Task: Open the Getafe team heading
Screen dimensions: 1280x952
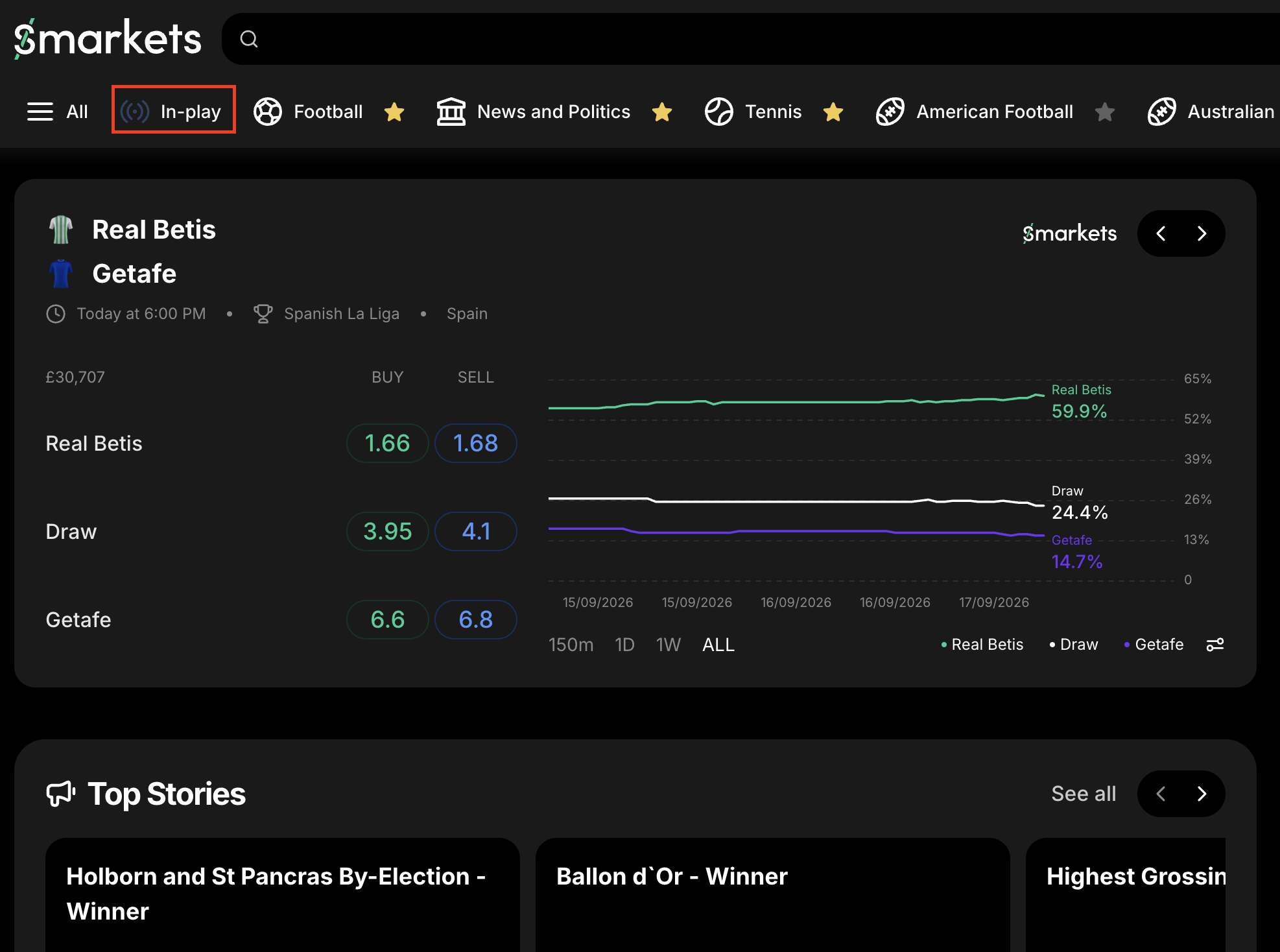Action: tap(134, 274)
